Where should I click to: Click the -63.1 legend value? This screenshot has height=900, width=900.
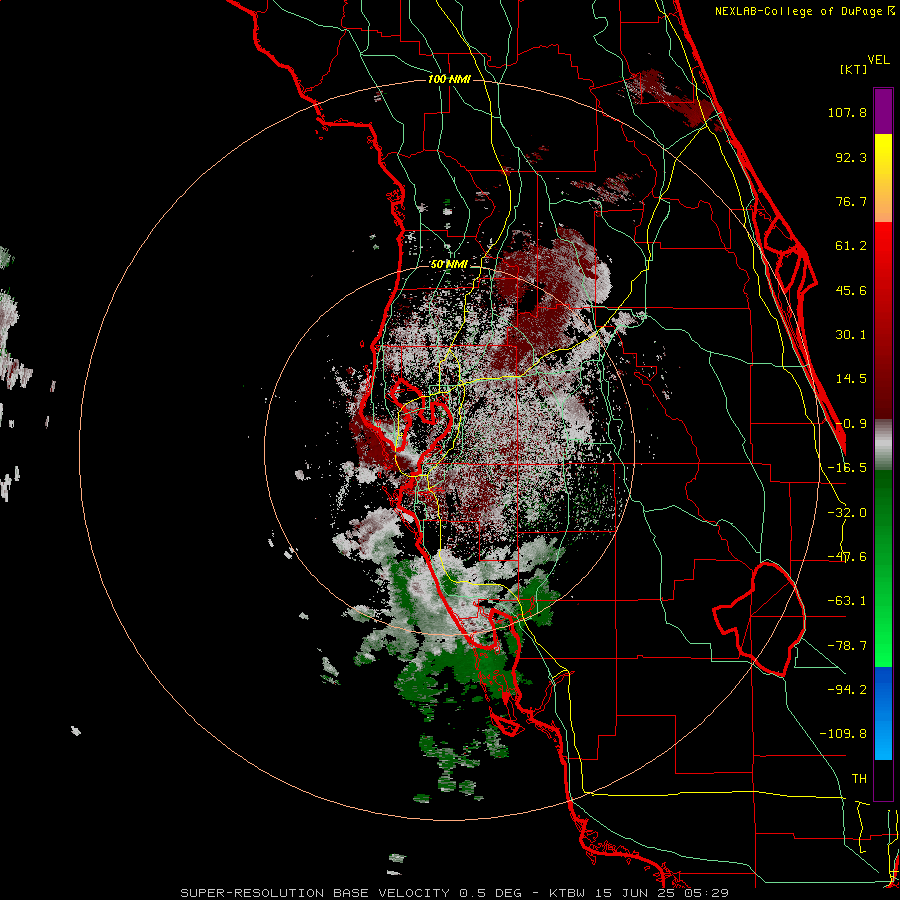coord(847,601)
